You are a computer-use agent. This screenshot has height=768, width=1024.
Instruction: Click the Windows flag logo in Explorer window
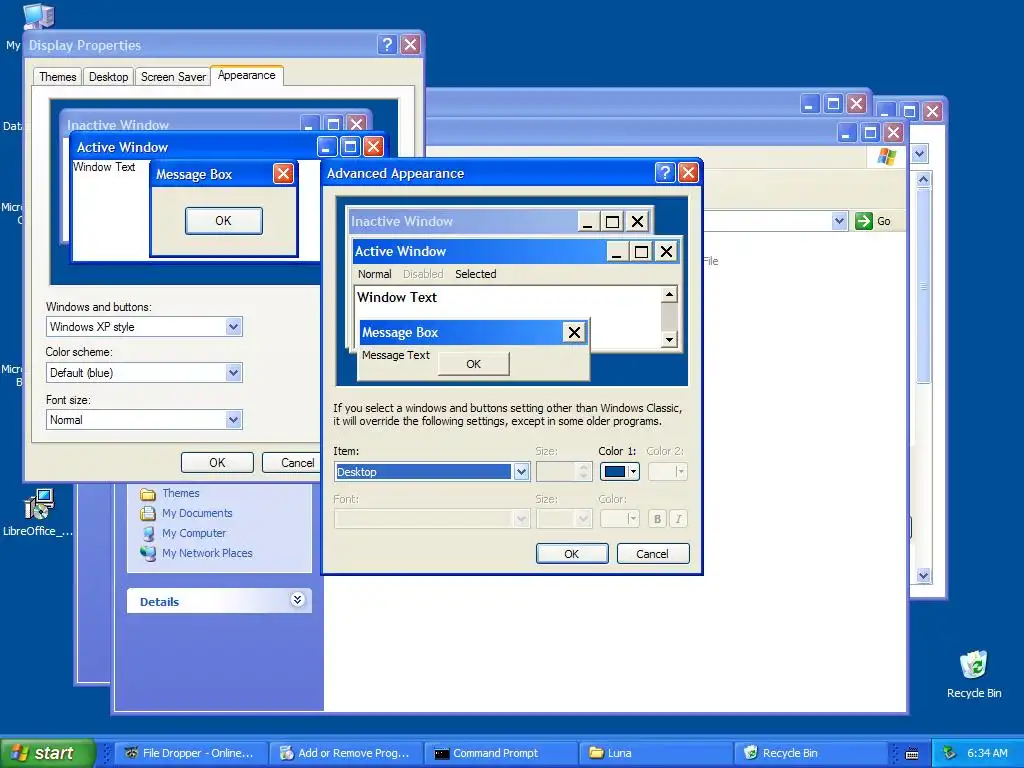click(887, 156)
